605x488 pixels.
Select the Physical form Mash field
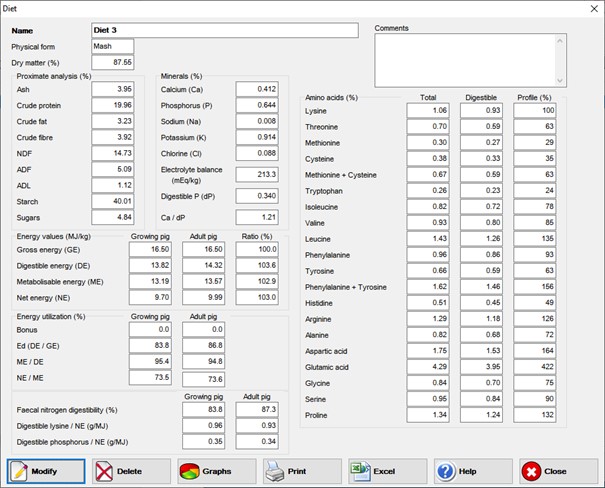point(113,46)
